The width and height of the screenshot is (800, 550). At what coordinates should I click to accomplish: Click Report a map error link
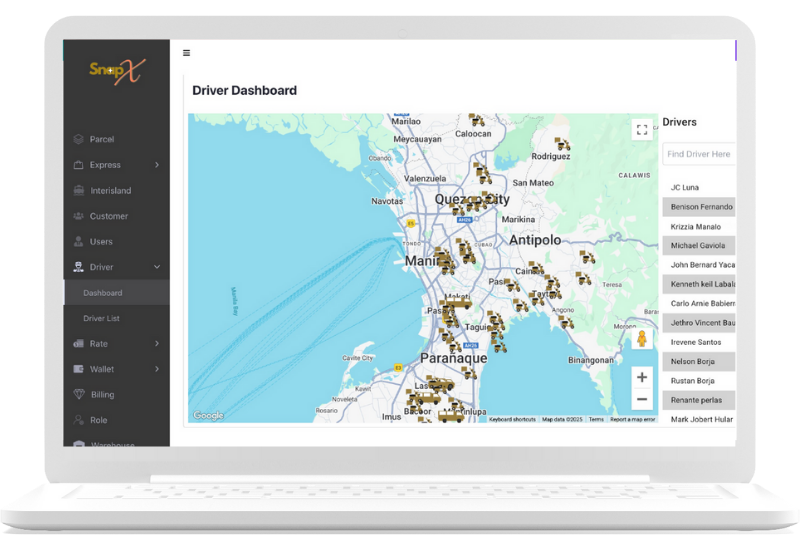(x=633, y=419)
